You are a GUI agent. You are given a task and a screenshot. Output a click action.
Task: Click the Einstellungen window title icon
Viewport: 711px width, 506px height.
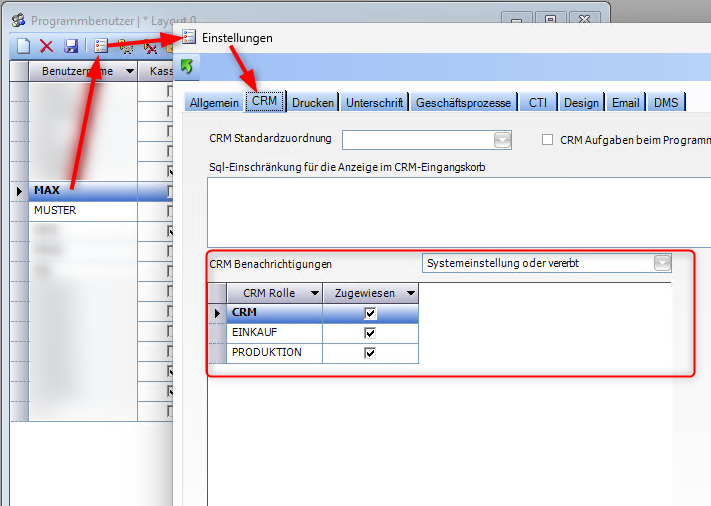[190, 37]
